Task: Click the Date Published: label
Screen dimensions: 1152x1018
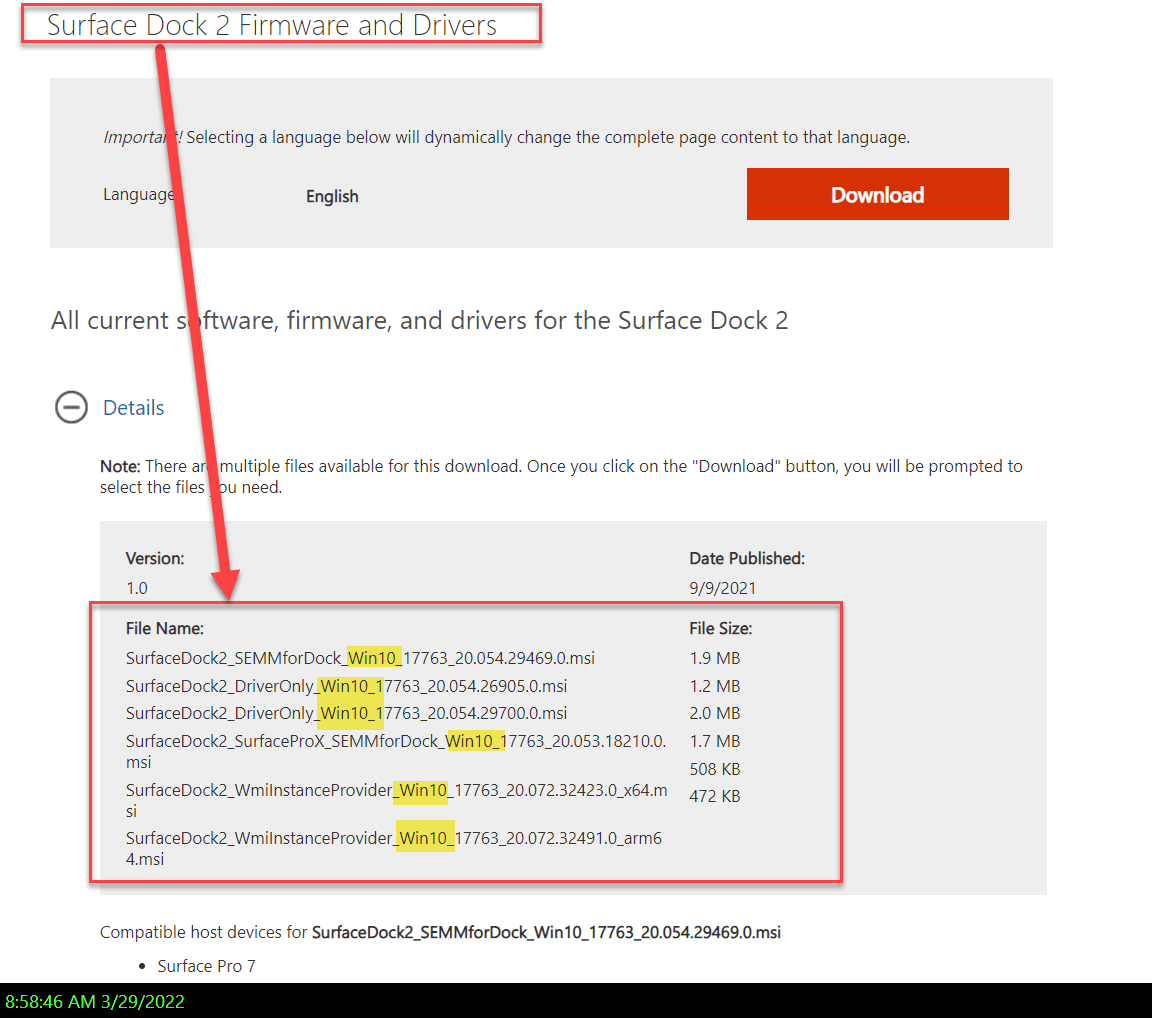Action: [x=746, y=558]
